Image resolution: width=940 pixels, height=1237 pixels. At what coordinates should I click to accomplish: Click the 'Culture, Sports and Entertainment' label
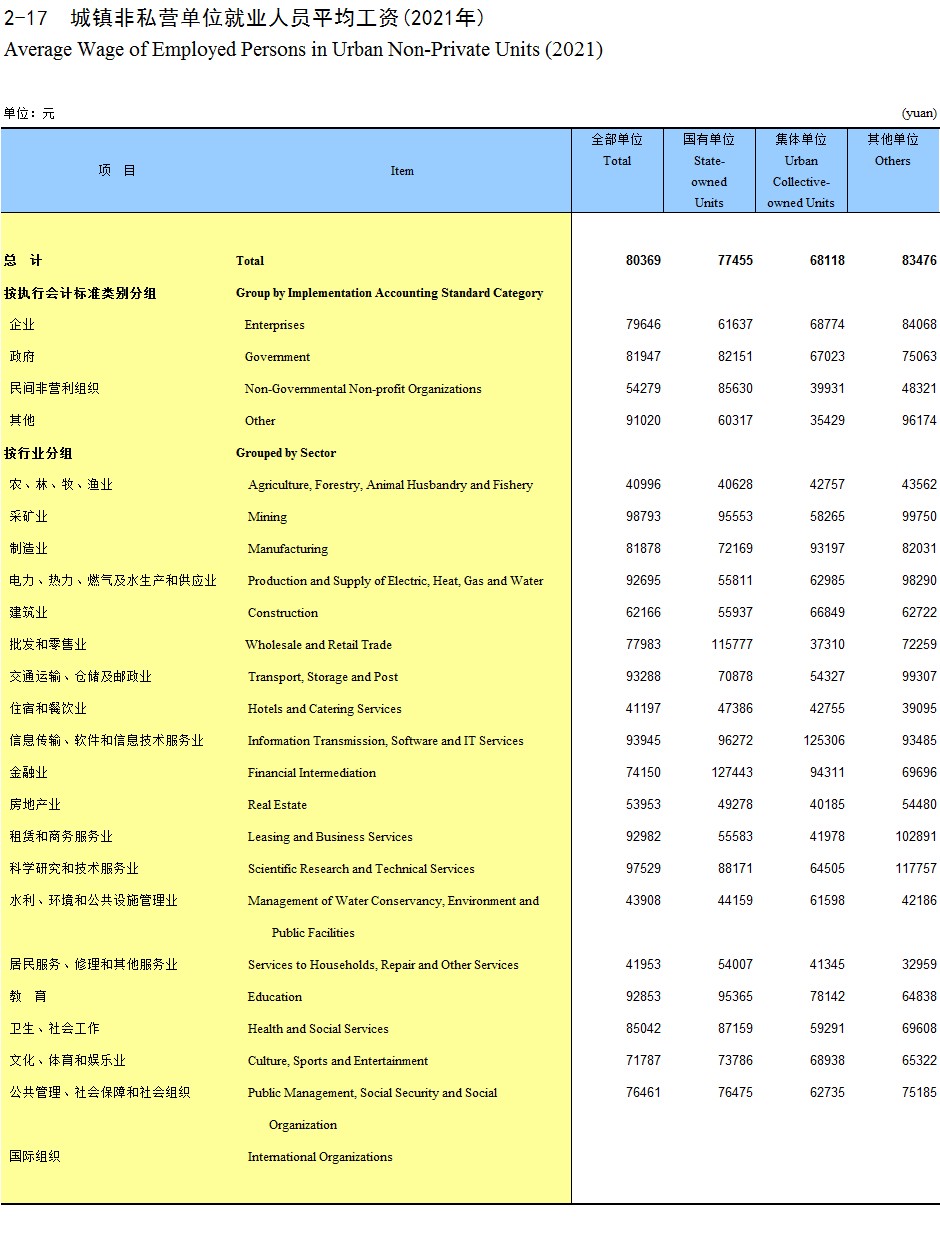tap(337, 1061)
